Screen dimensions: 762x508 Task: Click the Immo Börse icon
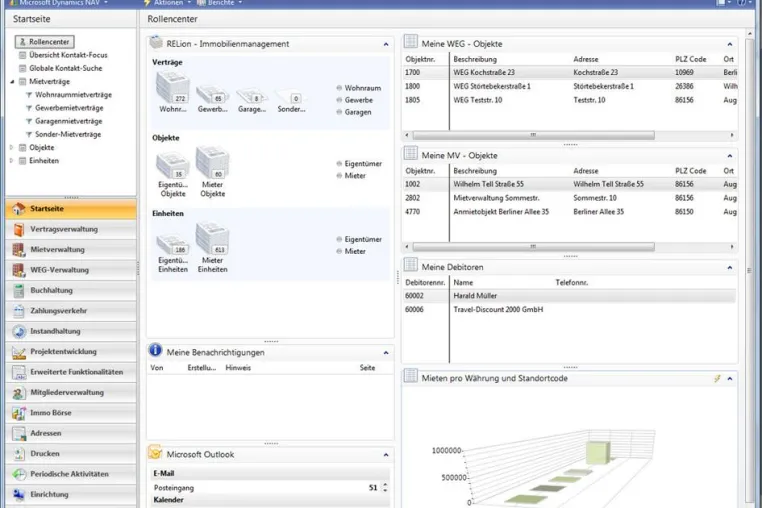click(18, 413)
